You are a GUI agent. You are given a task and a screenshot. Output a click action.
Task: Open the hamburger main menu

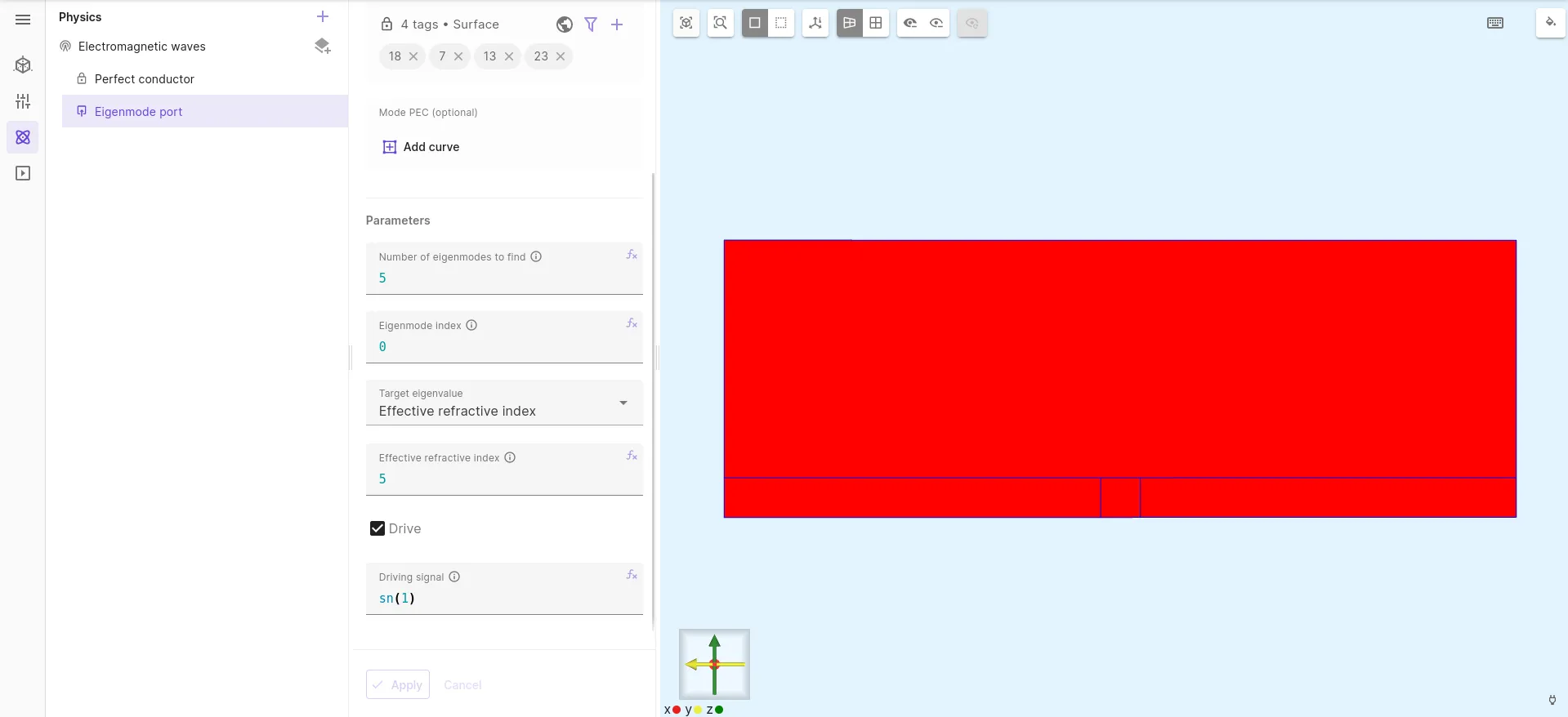[x=23, y=20]
